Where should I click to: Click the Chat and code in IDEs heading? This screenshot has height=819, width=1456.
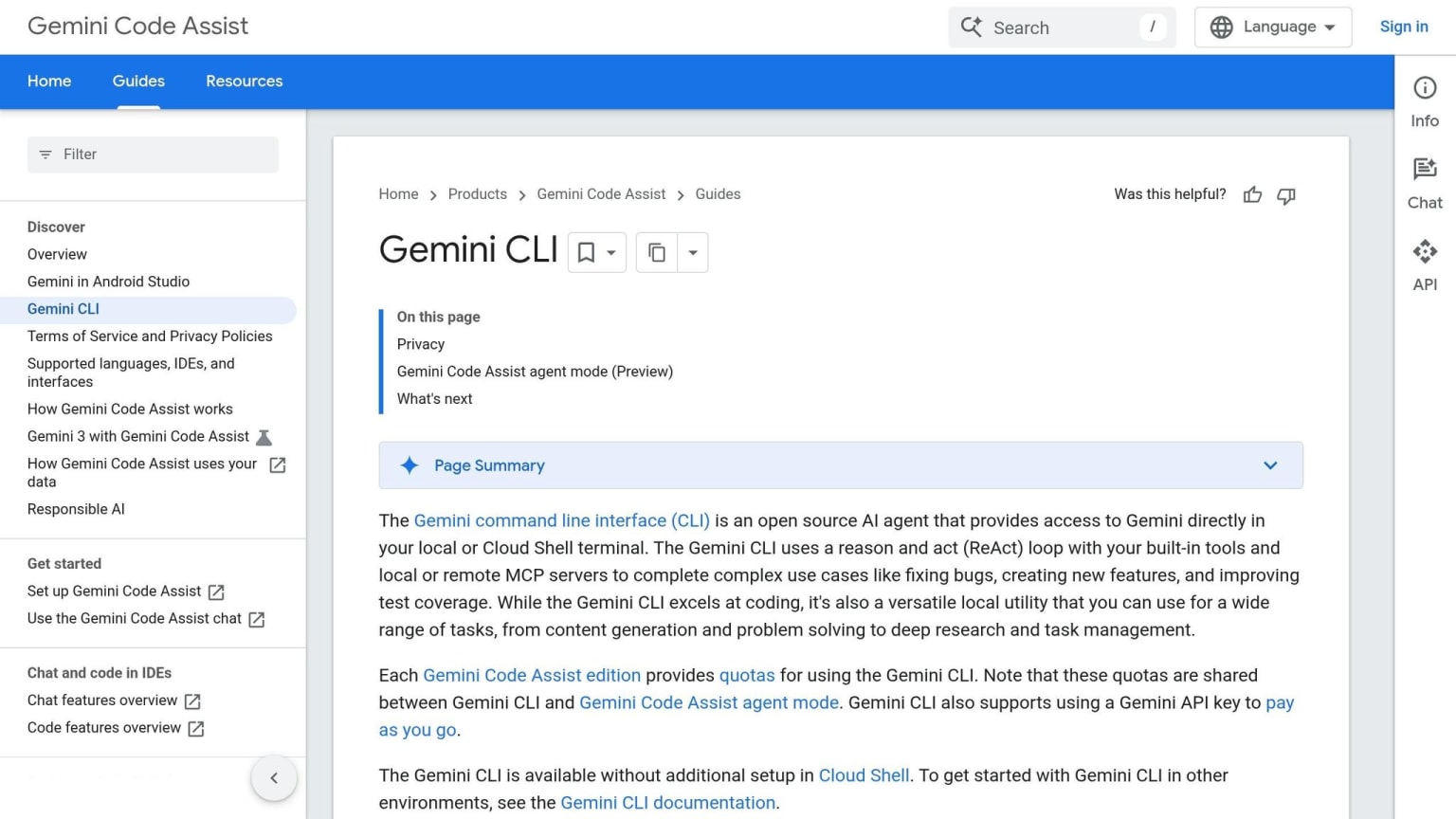100,673
